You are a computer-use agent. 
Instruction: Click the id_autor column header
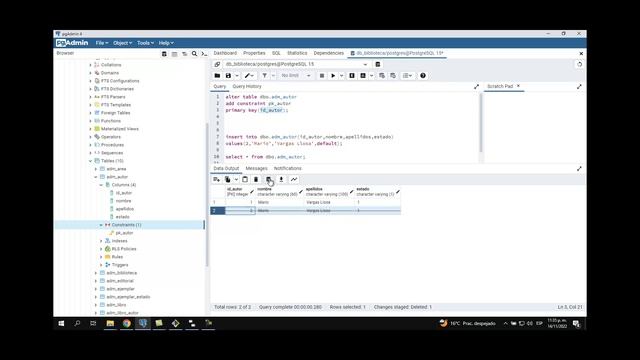(x=239, y=192)
